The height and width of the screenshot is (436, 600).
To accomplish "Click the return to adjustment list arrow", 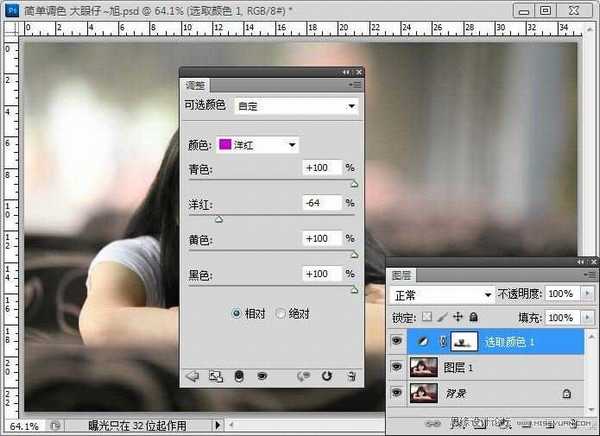I will pyautogui.click(x=192, y=376).
